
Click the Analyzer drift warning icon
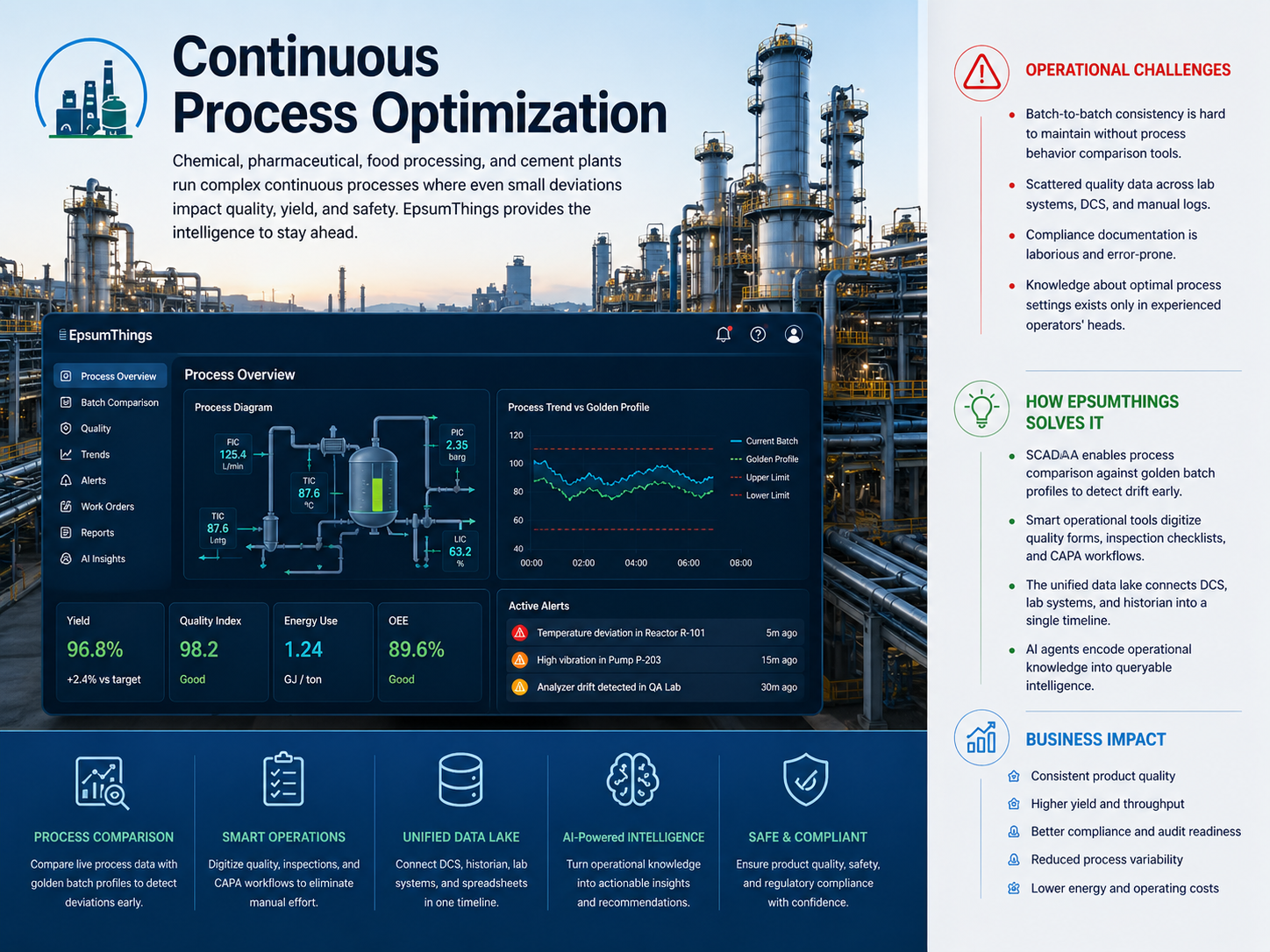click(520, 686)
